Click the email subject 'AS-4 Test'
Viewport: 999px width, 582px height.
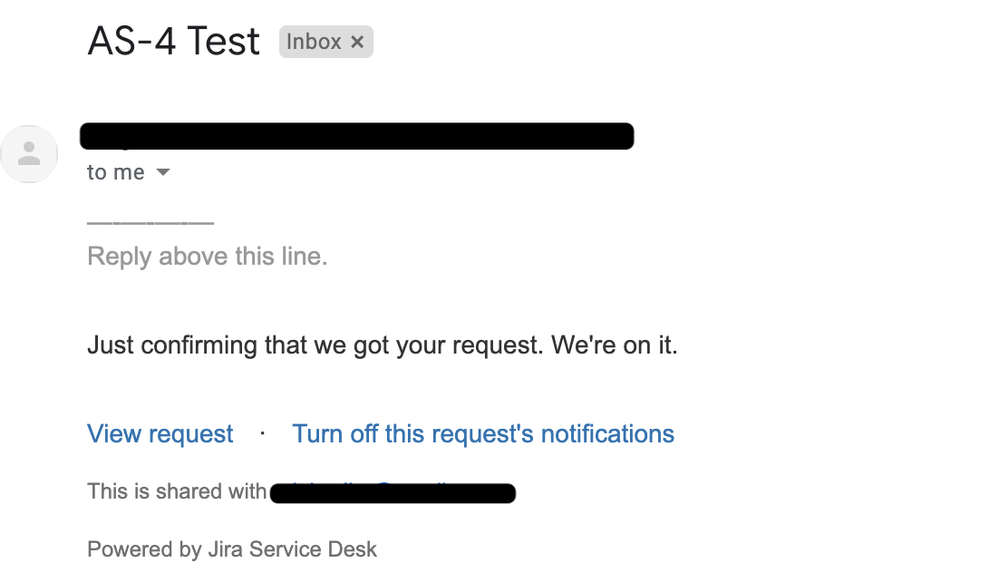pyautogui.click(x=174, y=41)
